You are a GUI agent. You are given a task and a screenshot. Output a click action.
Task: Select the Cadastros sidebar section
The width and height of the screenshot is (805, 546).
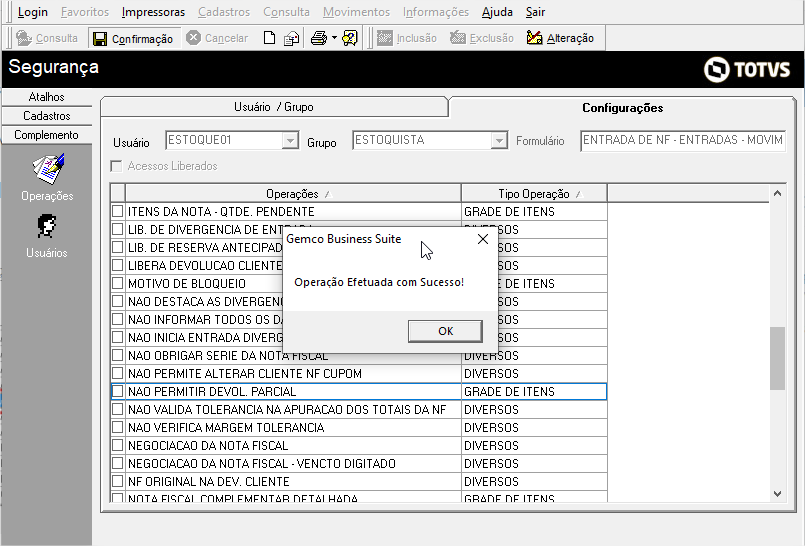[x=47, y=116]
